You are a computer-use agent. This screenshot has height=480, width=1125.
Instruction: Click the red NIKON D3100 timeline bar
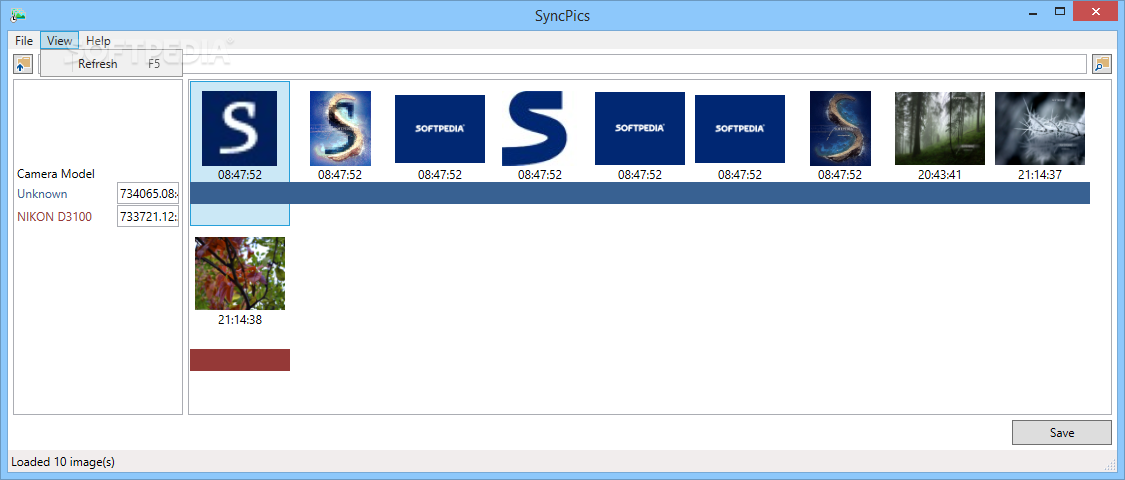pos(240,360)
